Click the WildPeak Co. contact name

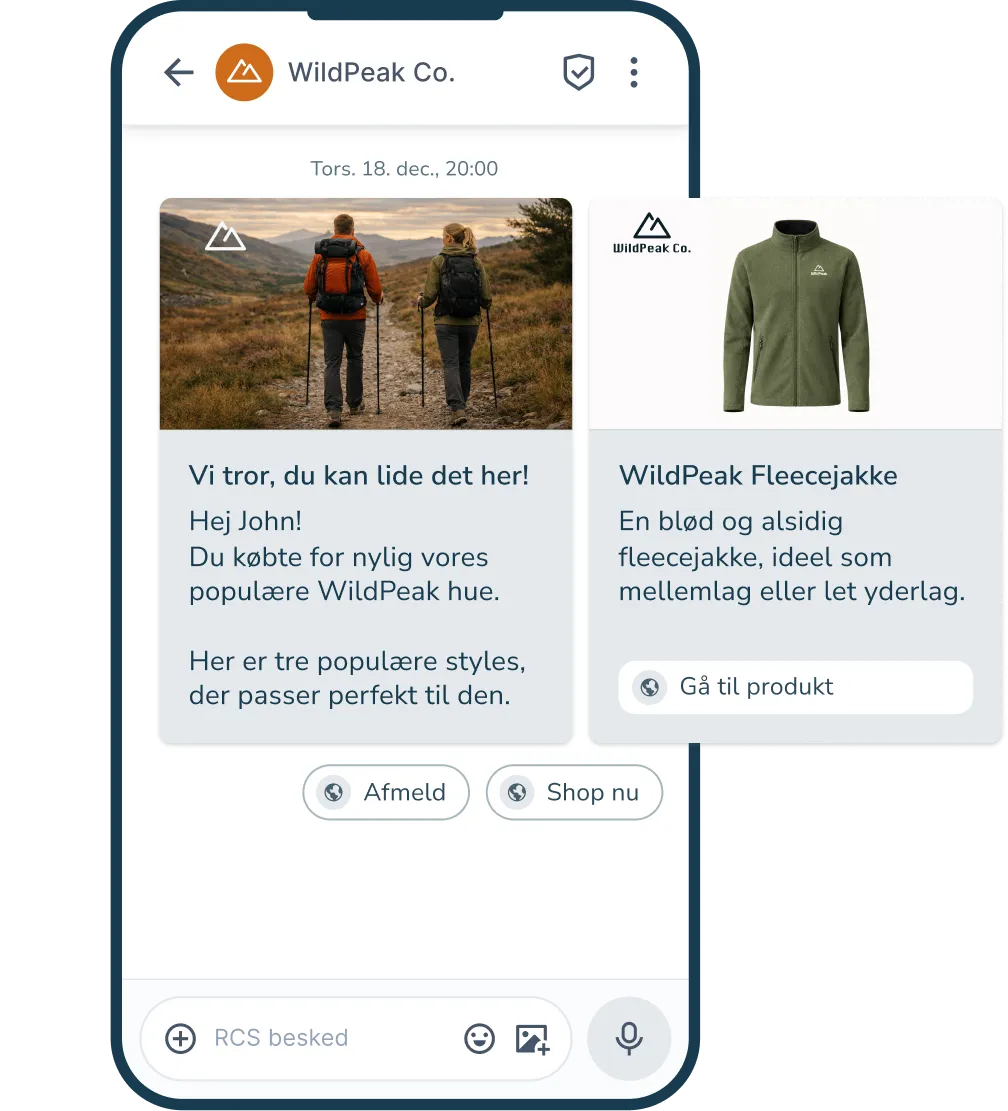click(371, 72)
